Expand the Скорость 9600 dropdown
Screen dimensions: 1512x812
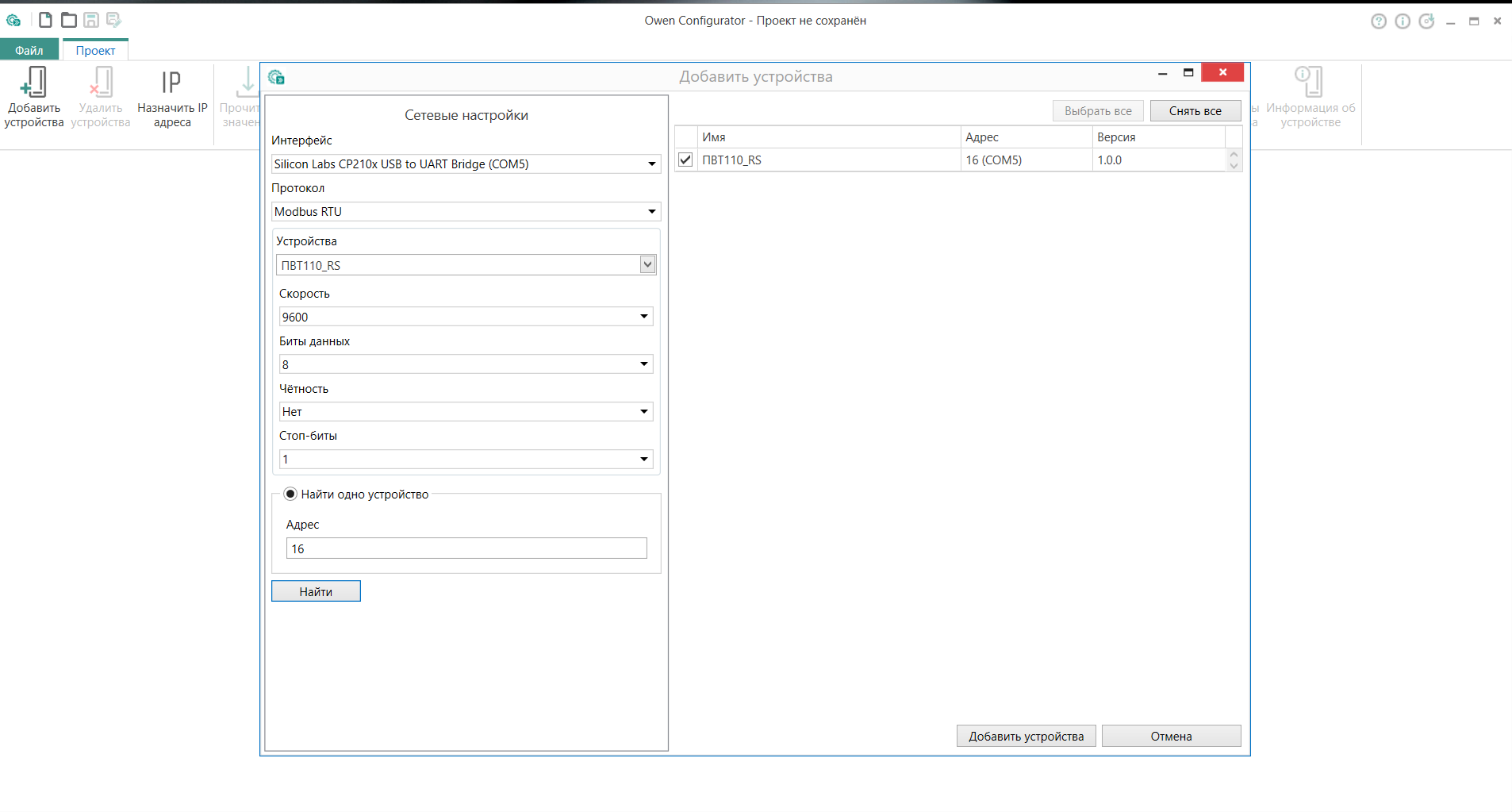(x=643, y=317)
